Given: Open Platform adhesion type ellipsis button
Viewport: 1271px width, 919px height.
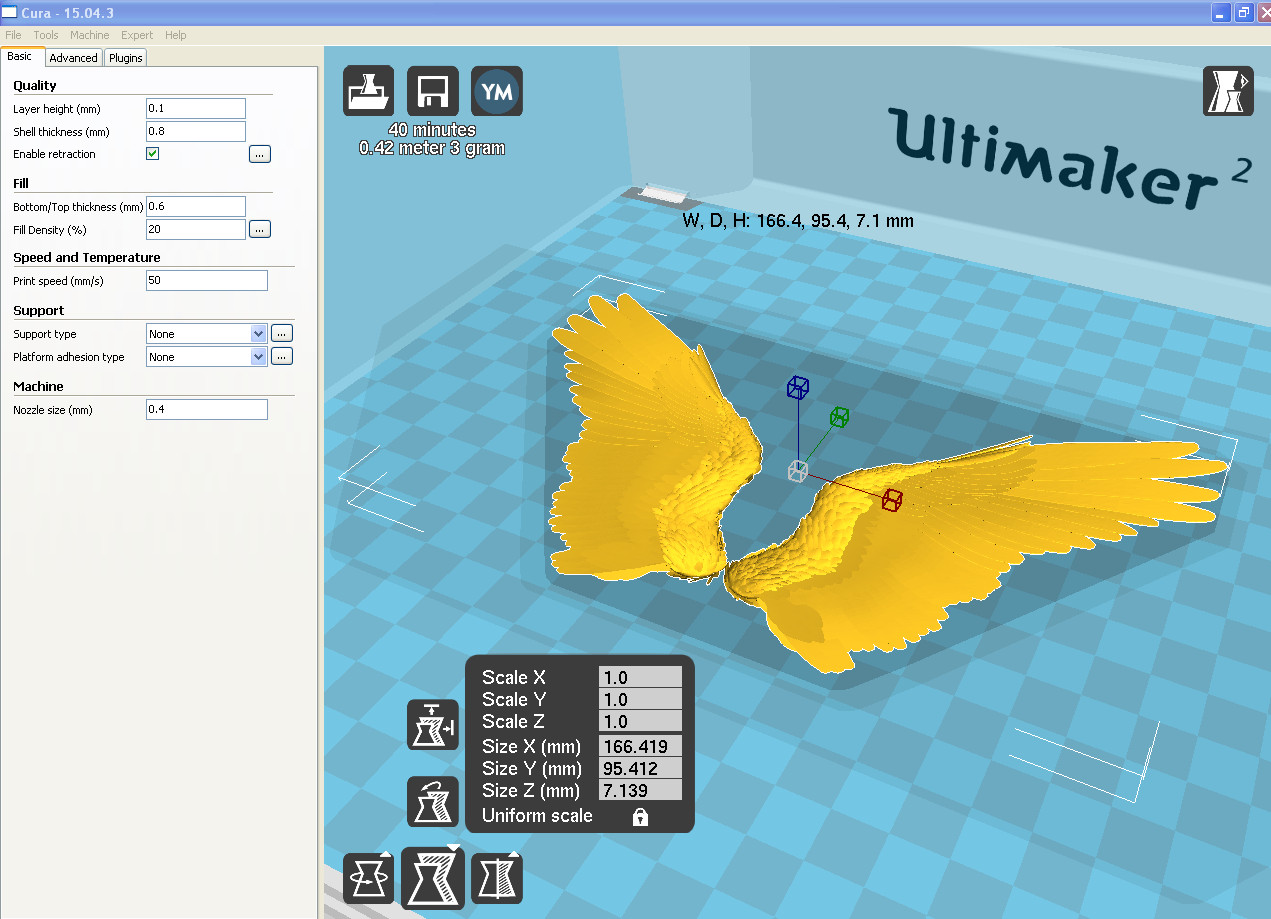Looking at the screenshot, I should 282,356.
